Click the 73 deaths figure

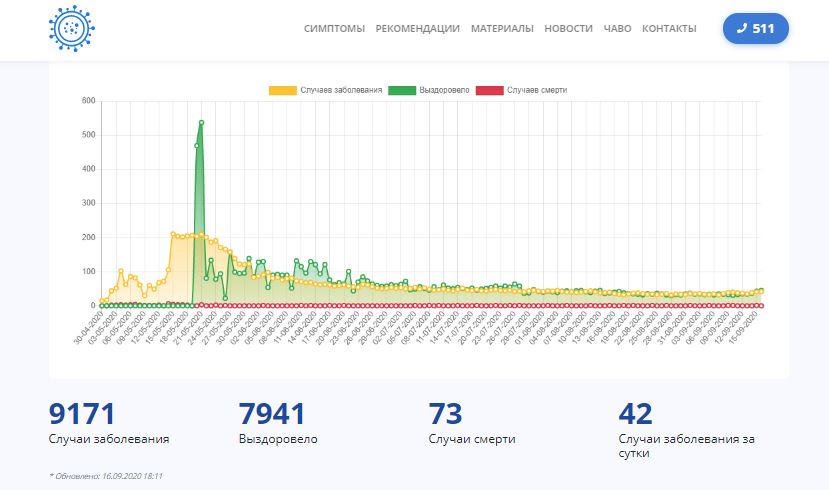449,414
